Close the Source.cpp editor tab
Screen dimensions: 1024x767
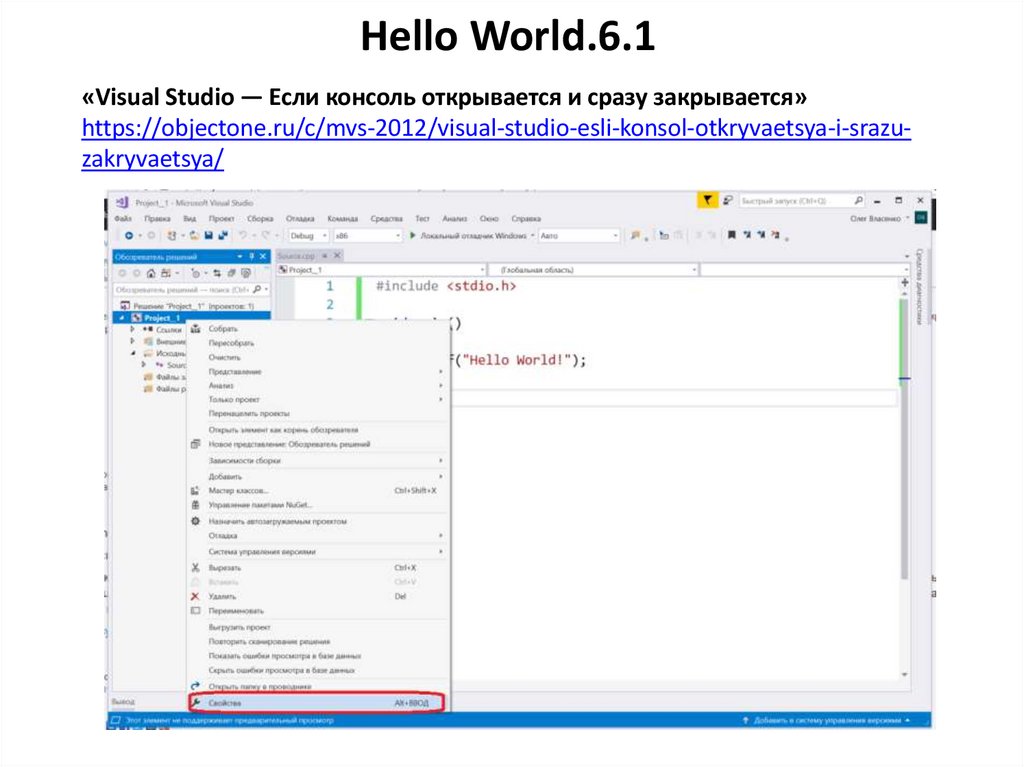tap(338, 255)
